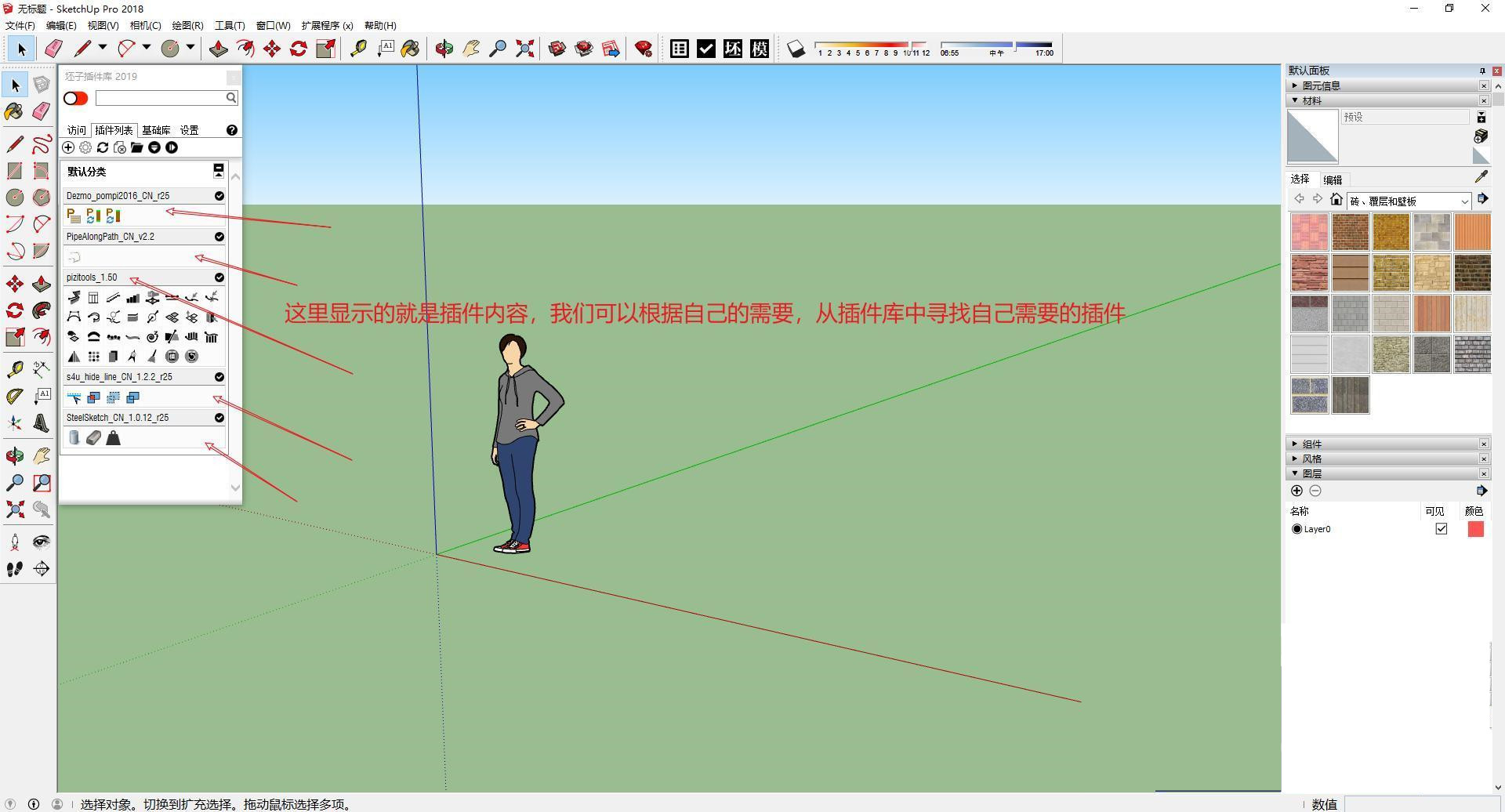Click the plugin library search field

(x=161, y=98)
